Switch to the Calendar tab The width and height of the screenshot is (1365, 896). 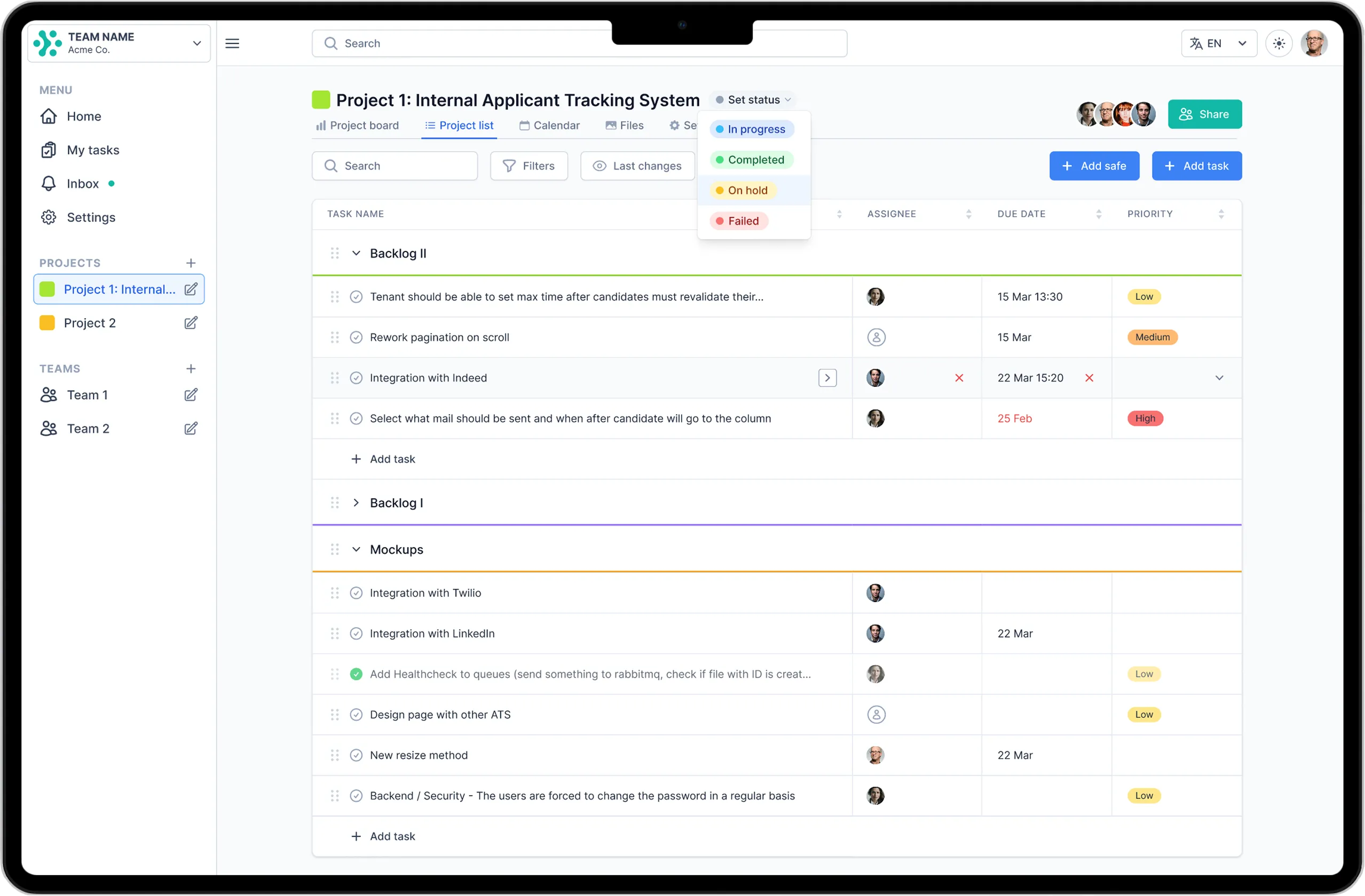coord(549,125)
